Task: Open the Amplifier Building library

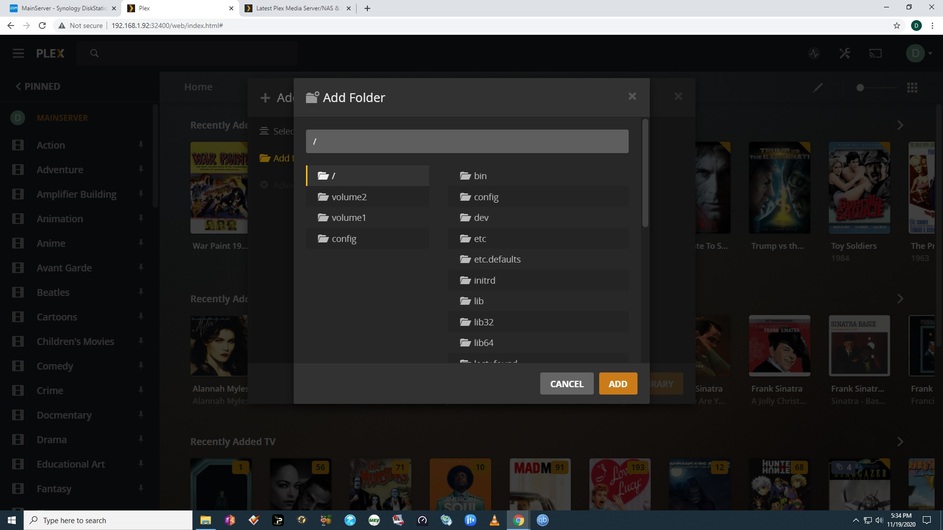Action: [76, 194]
